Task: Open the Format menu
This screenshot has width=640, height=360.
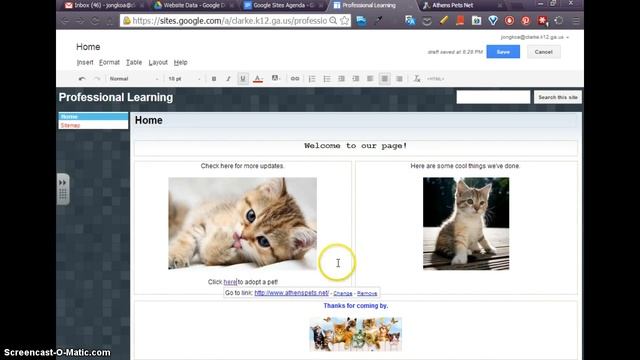Action: 109,62
